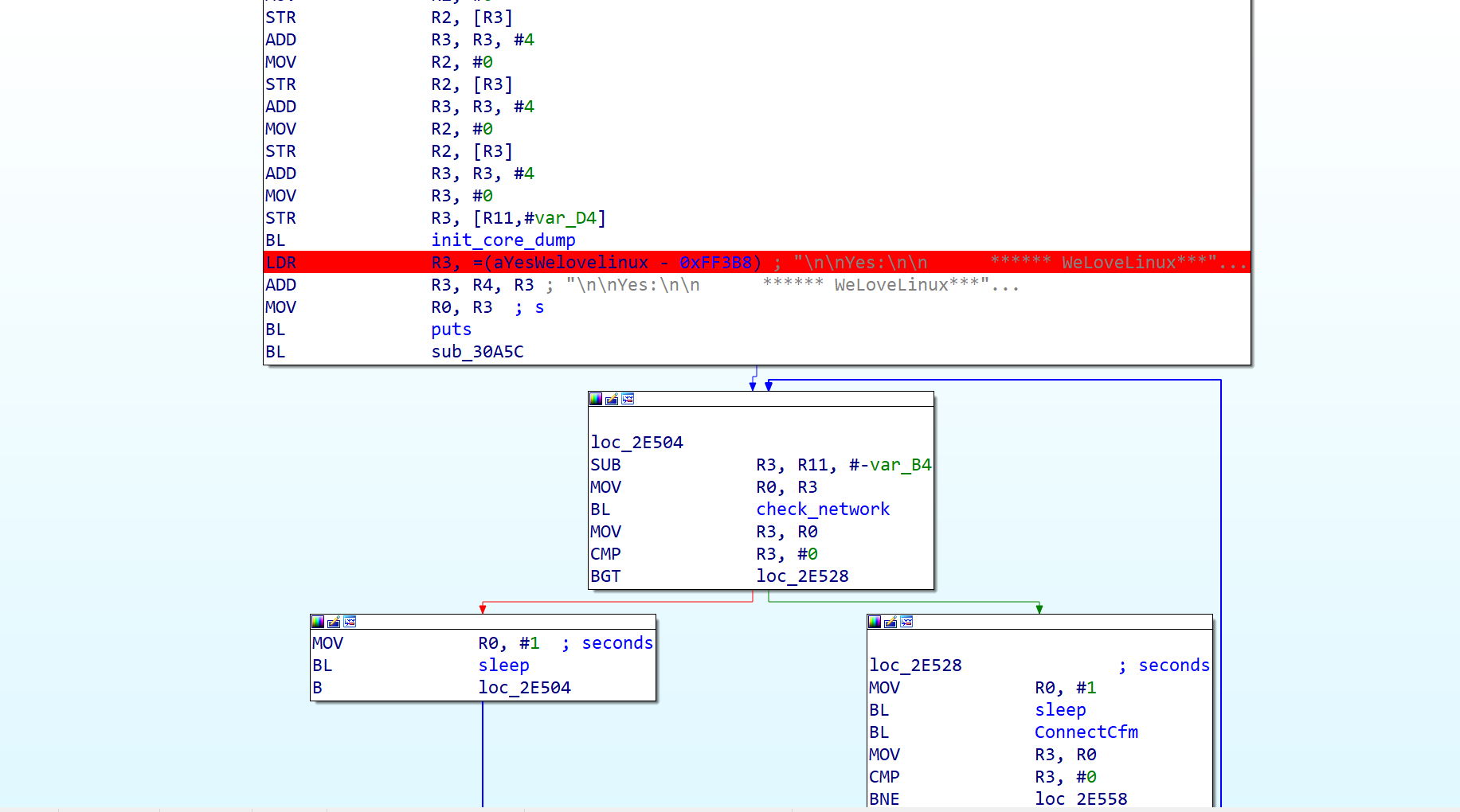Viewport: 1460px width, 812px height.
Task: Click the var_B4 variable in SUB instruction
Action: pyautogui.click(x=900, y=465)
